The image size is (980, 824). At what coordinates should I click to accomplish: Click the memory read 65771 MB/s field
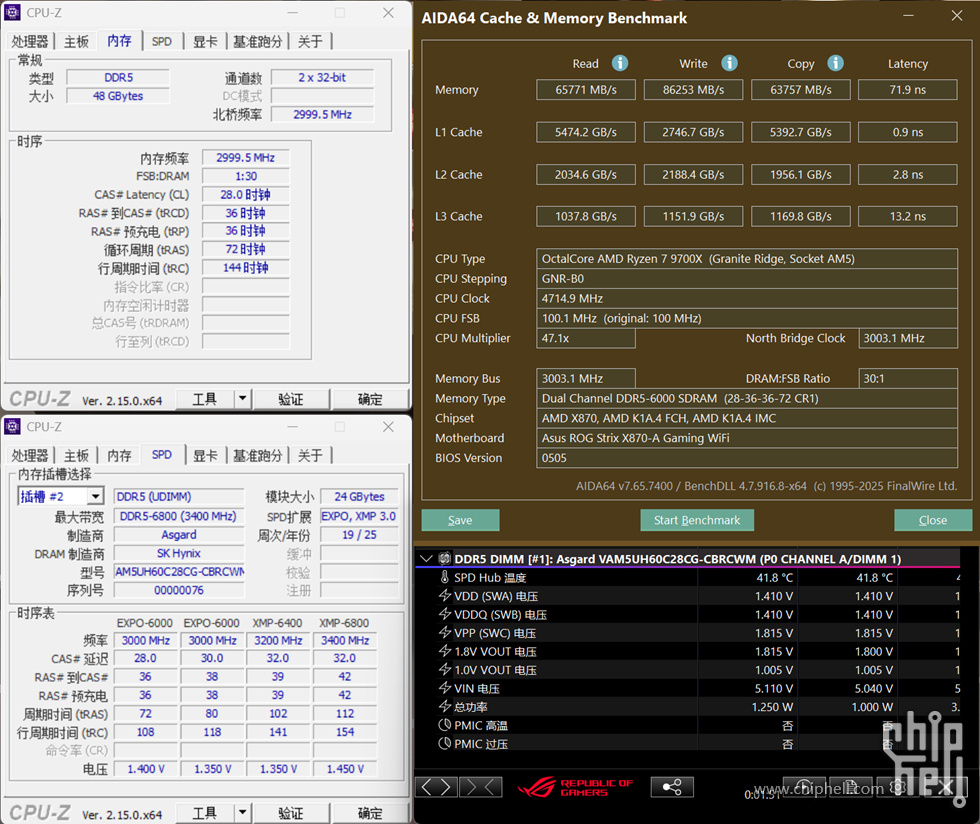[586, 89]
